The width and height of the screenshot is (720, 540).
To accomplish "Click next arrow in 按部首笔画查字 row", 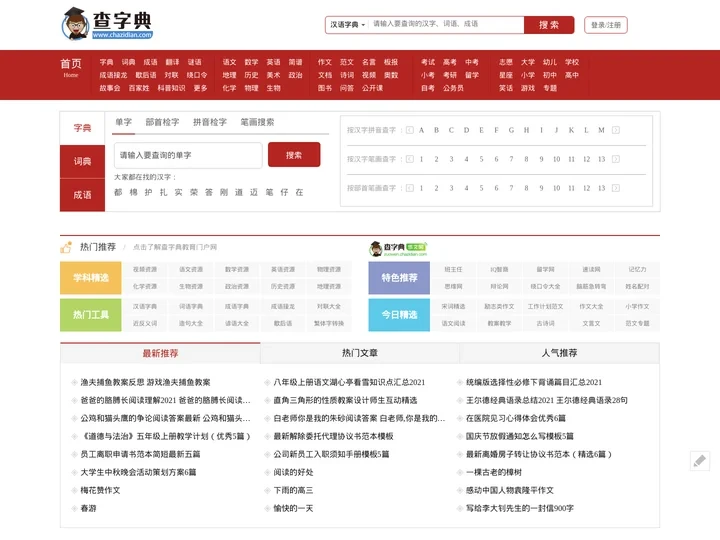I will click(616, 188).
